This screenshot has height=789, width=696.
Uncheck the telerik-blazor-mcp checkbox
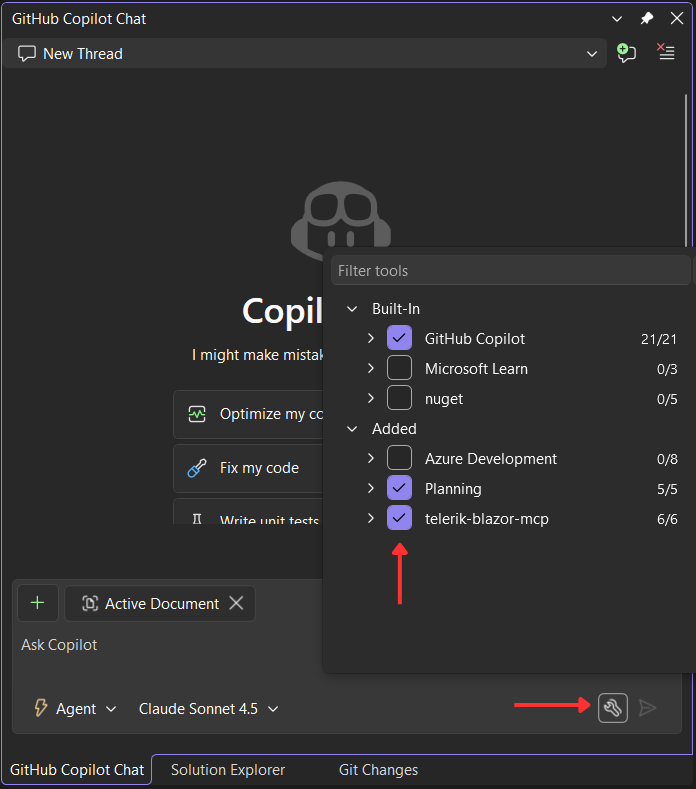[400, 518]
